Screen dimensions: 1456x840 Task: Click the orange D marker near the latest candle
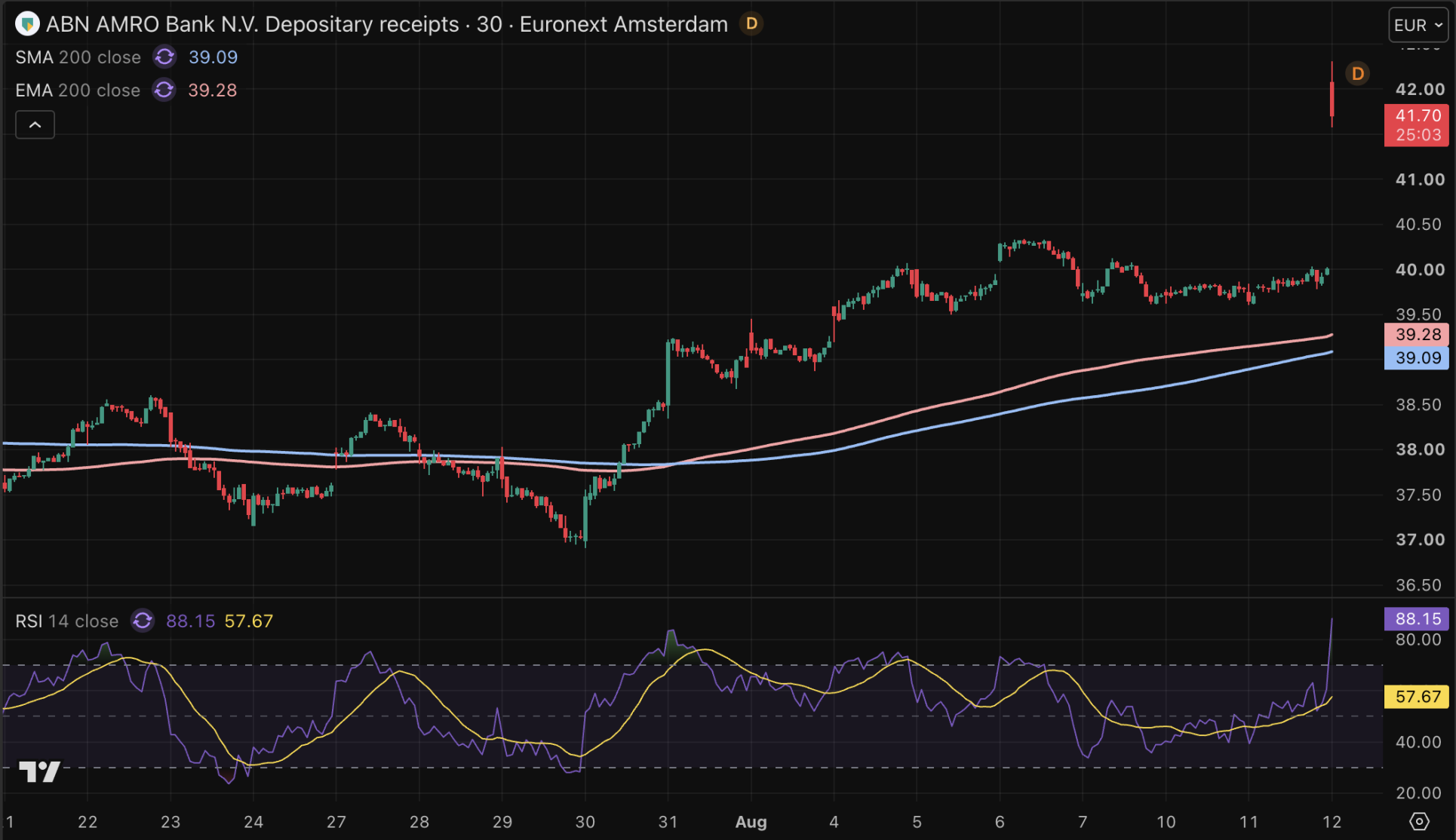[x=1358, y=73]
